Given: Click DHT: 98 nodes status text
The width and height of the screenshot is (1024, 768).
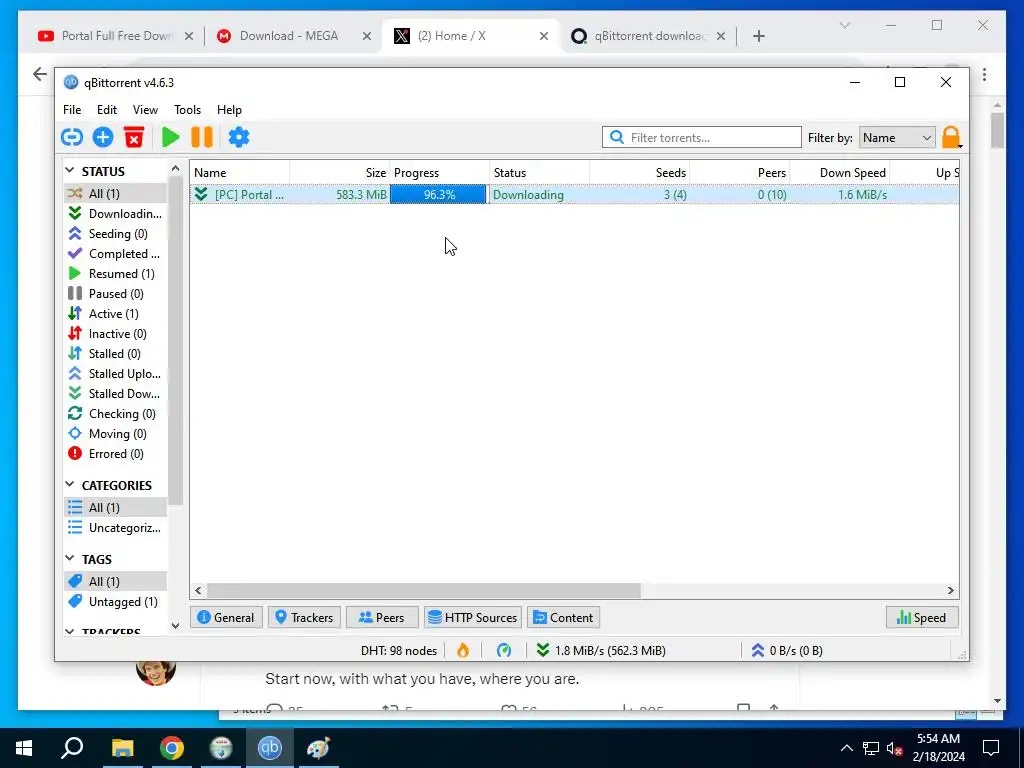Looking at the screenshot, I should pos(398,650).
